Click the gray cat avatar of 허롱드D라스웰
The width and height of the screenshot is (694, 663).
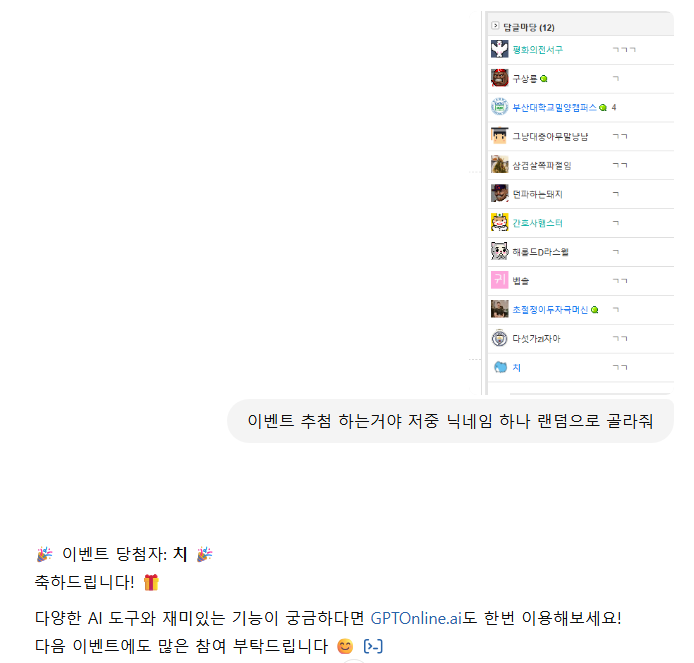click(x=499, y=251)
